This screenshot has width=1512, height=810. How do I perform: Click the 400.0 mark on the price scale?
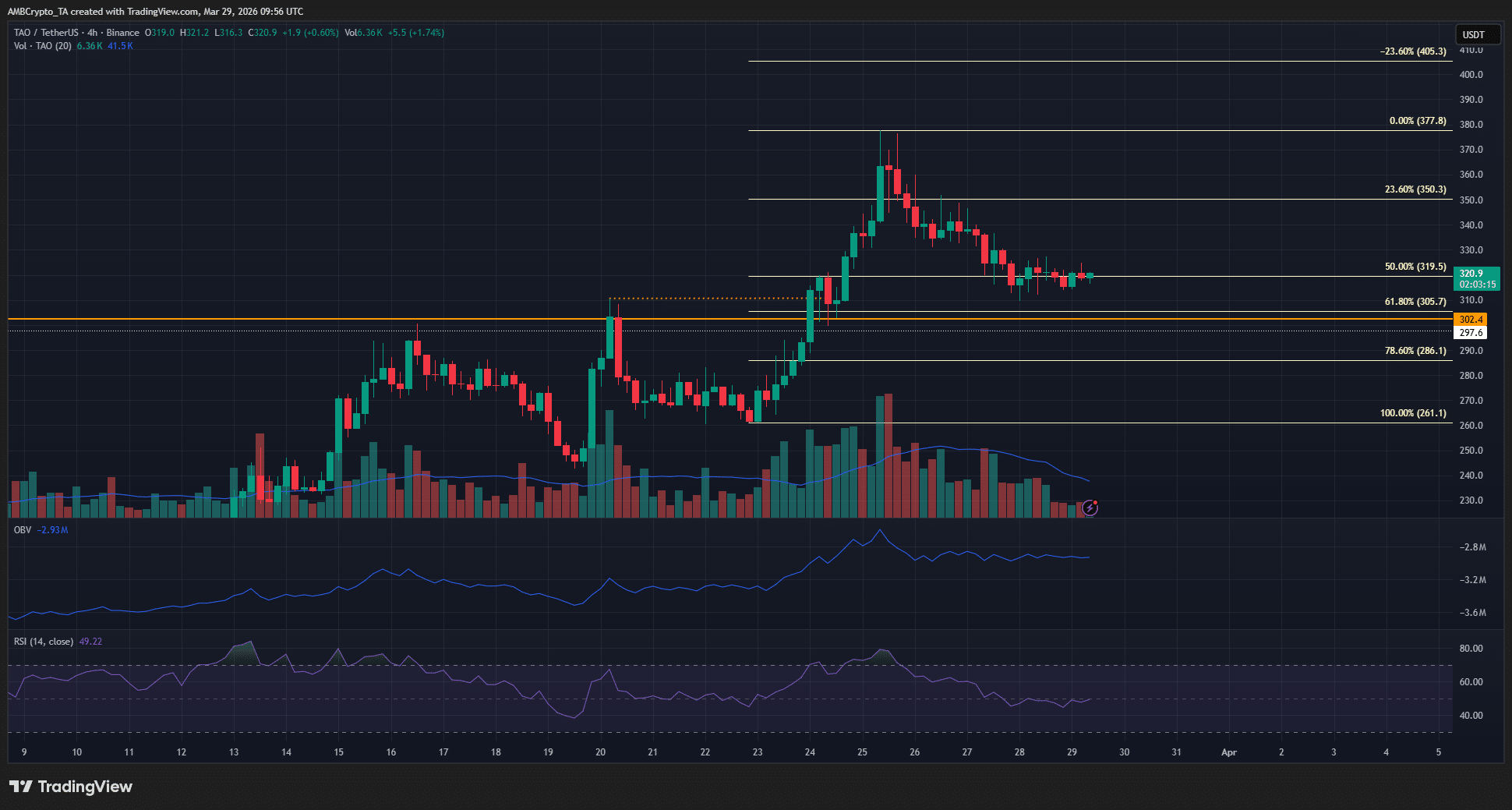(1471, 74)
